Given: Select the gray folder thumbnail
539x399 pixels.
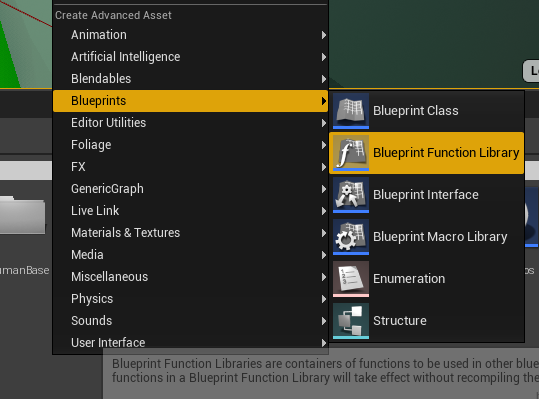Looking at the screenshot, I should point(22,215).
